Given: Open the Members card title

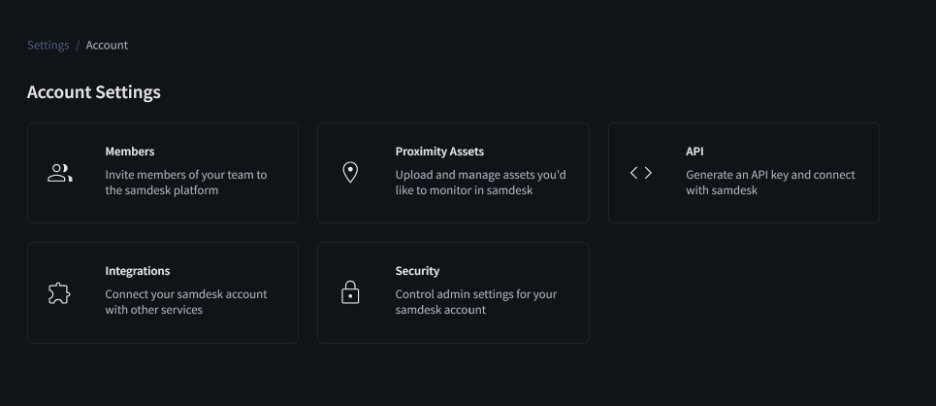Looking at the screenshot, I should [130, 152].
